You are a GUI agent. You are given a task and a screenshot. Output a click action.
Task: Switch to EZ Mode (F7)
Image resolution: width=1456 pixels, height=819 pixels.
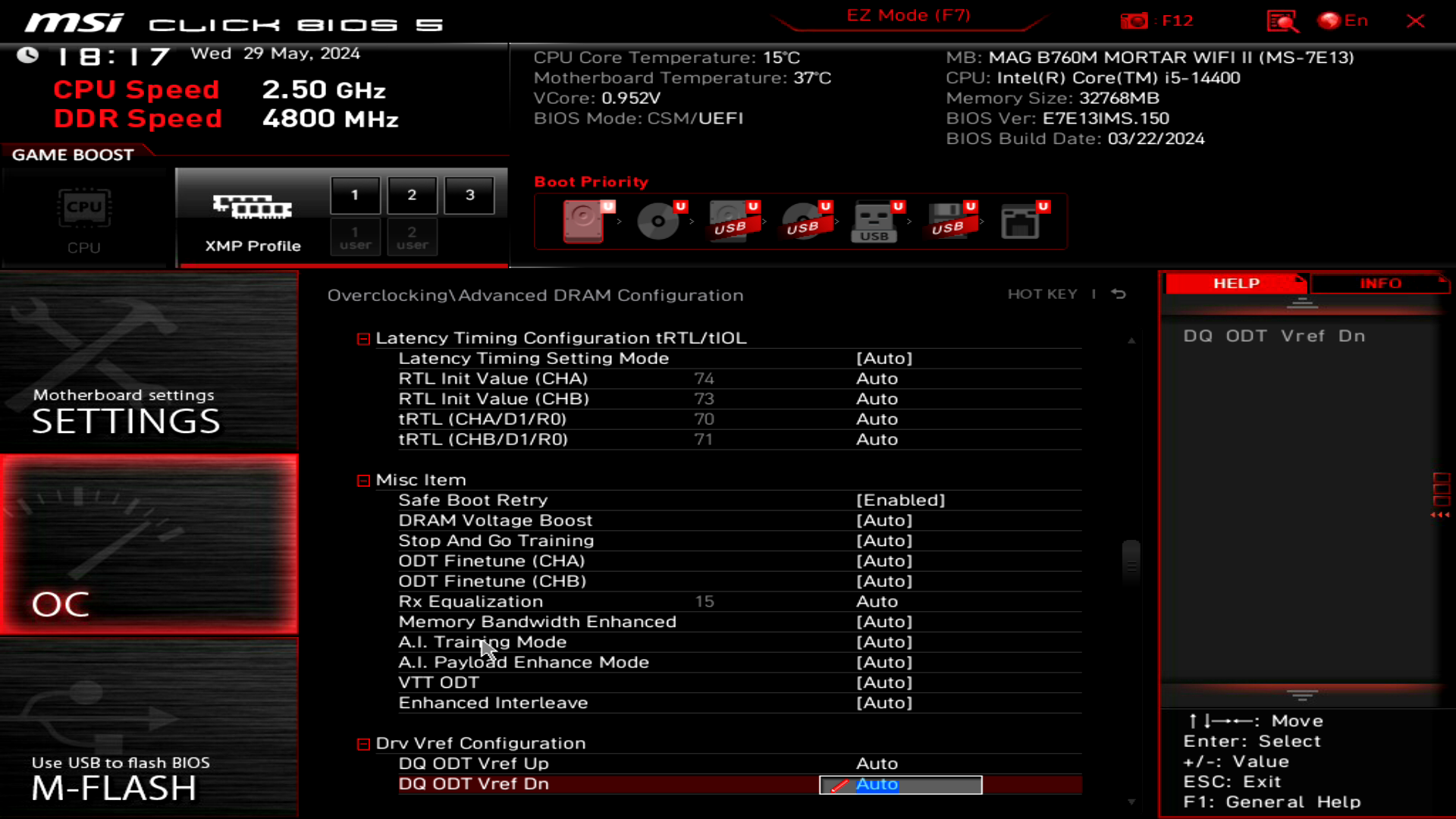coord(908,16)
